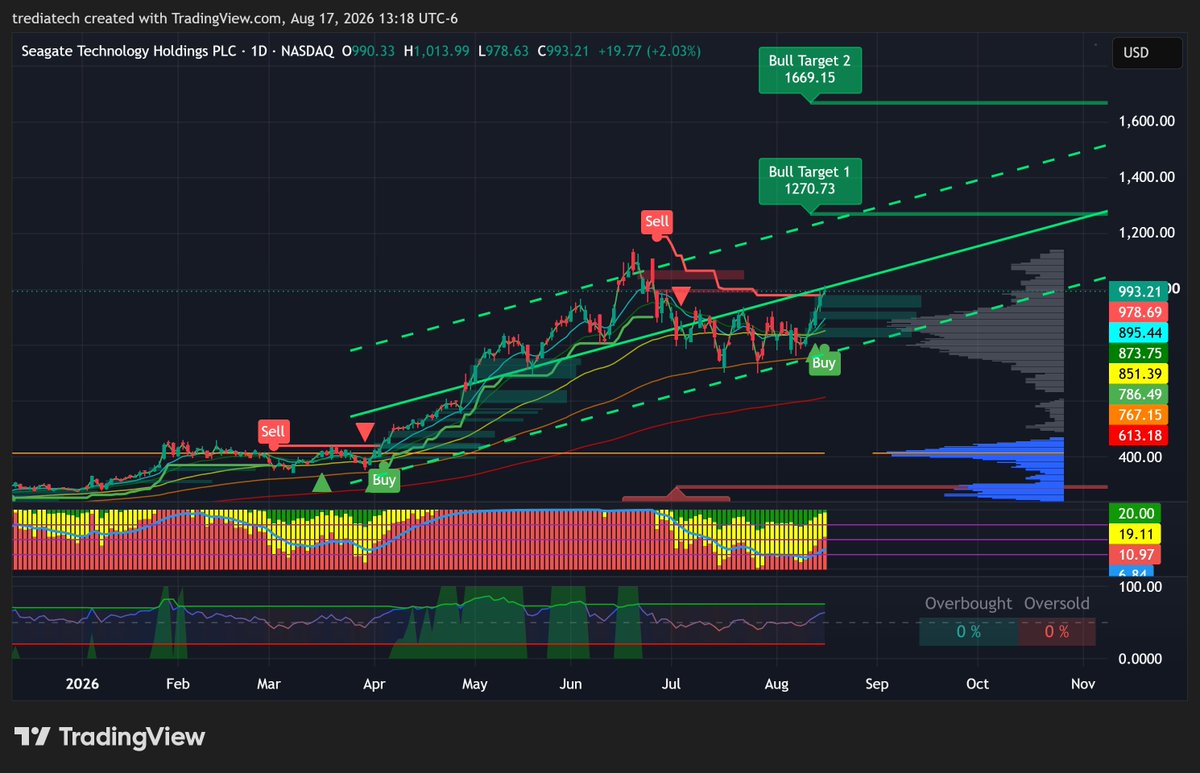Screen dimensions: 1200x773
Task: Click the Oversold column header
Action: [1057, 604]
